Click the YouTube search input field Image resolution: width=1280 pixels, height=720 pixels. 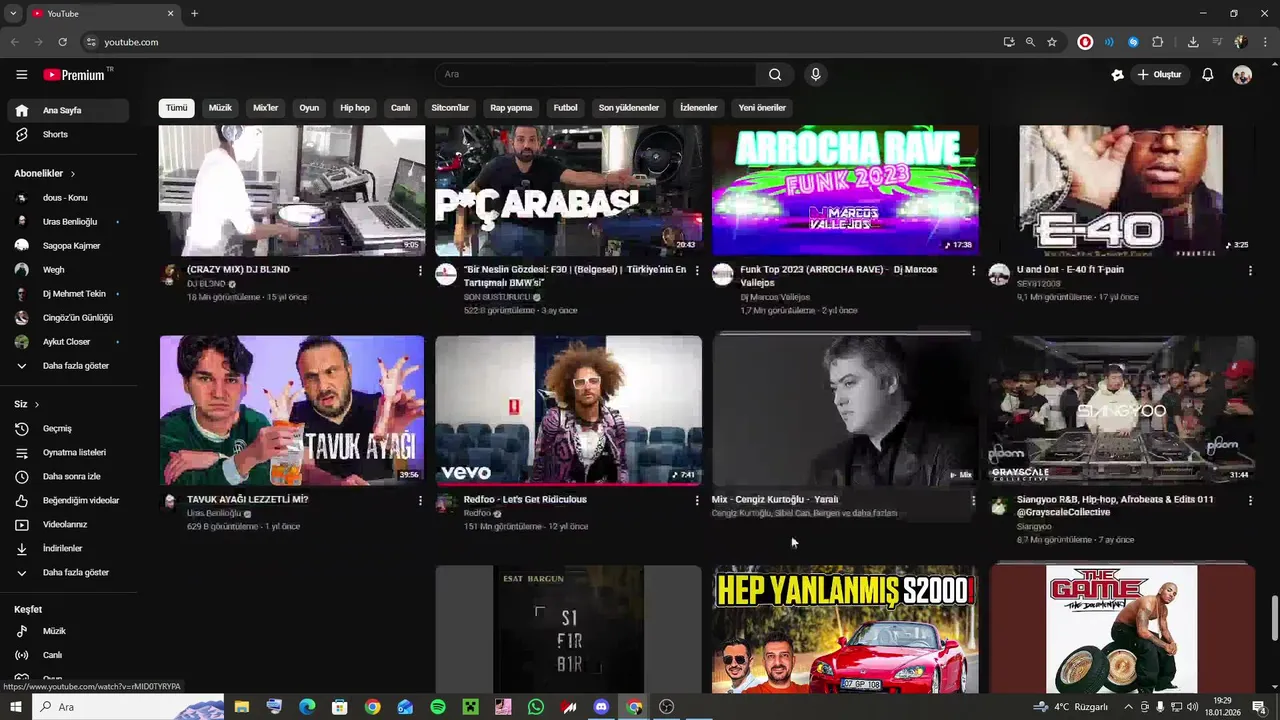click(x=595, y=74)
